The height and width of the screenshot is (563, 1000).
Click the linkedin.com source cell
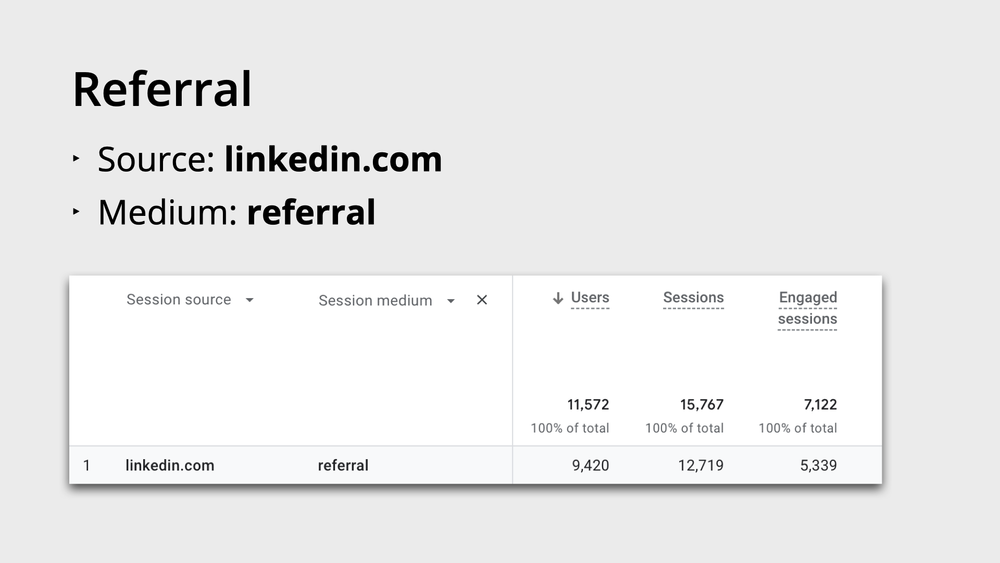coord(170,465)
